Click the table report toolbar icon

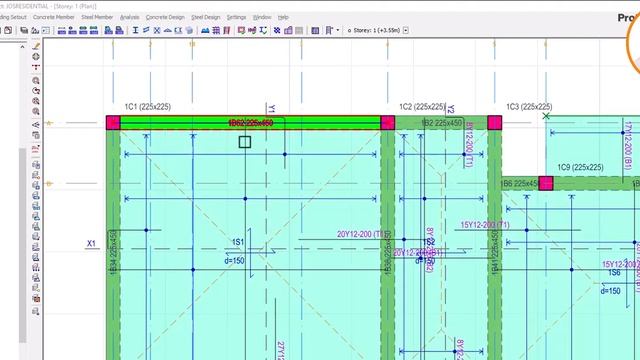point(315,30)
